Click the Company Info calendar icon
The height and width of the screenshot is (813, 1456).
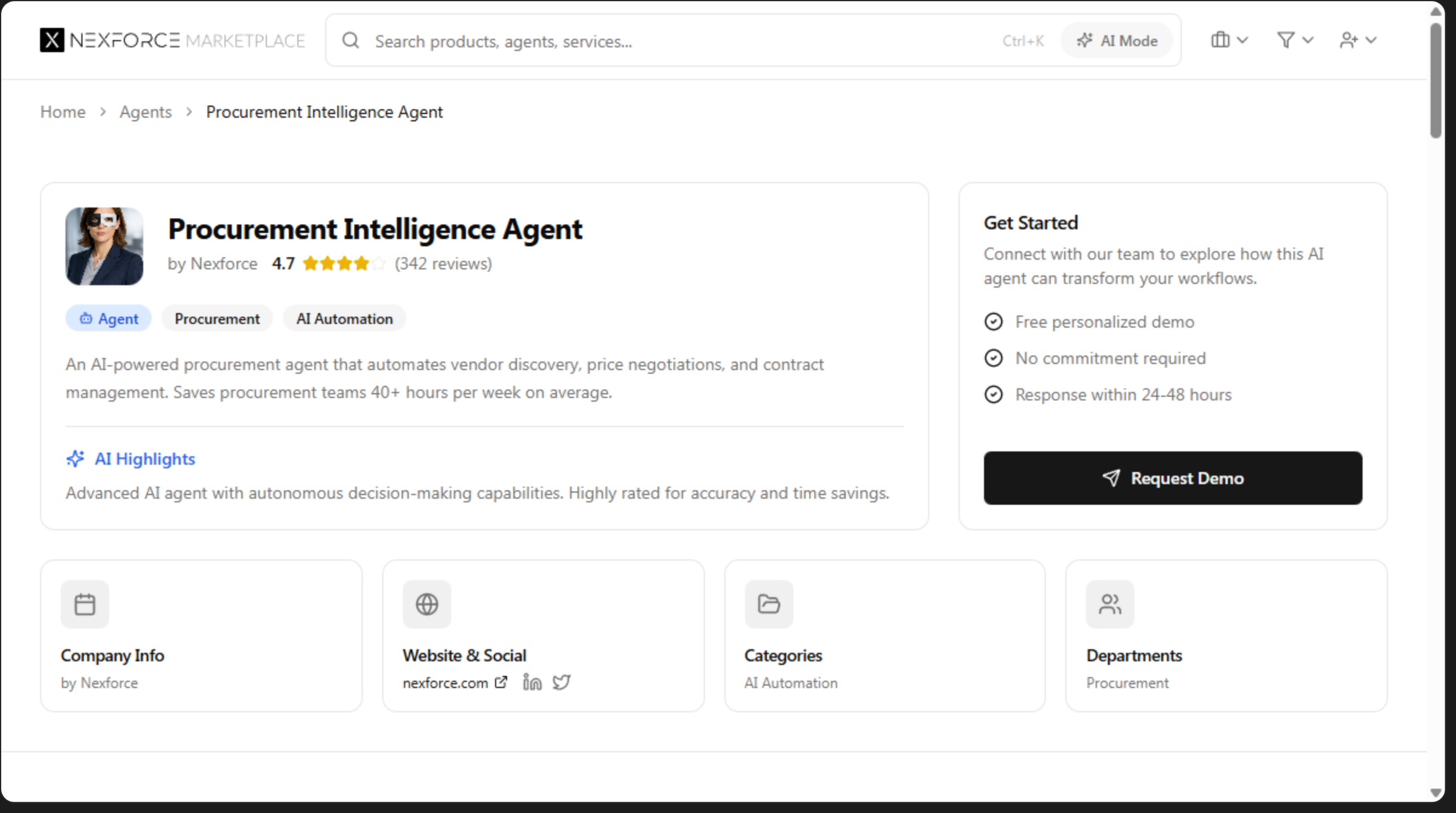85,604
